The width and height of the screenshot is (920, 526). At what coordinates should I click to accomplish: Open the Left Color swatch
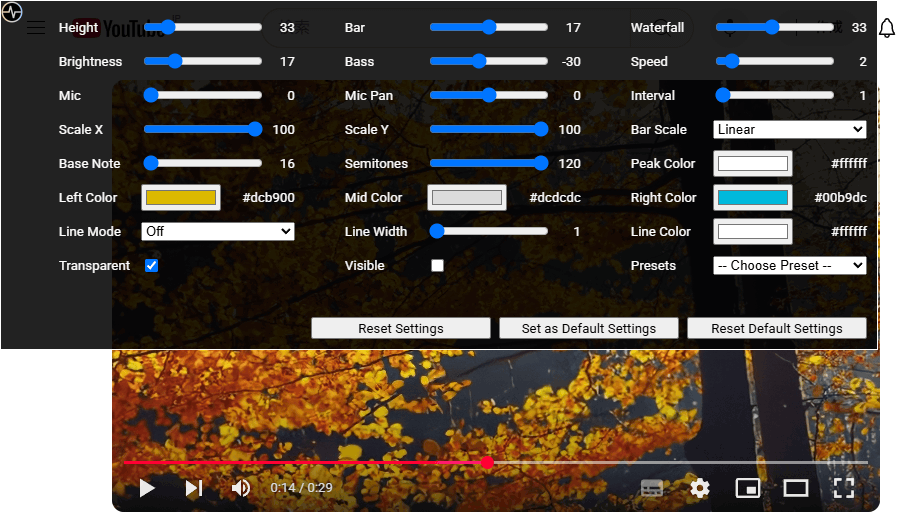coord(181,197)
